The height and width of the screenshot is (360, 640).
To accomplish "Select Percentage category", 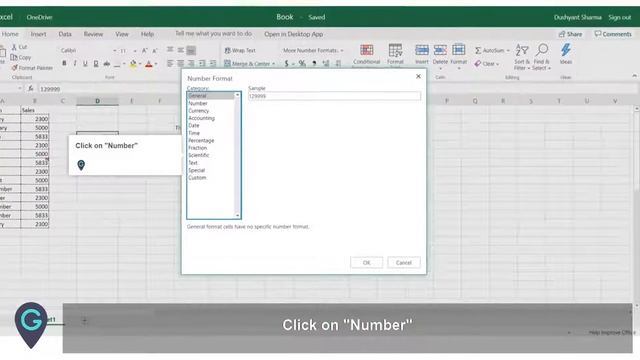I will 201,140.
